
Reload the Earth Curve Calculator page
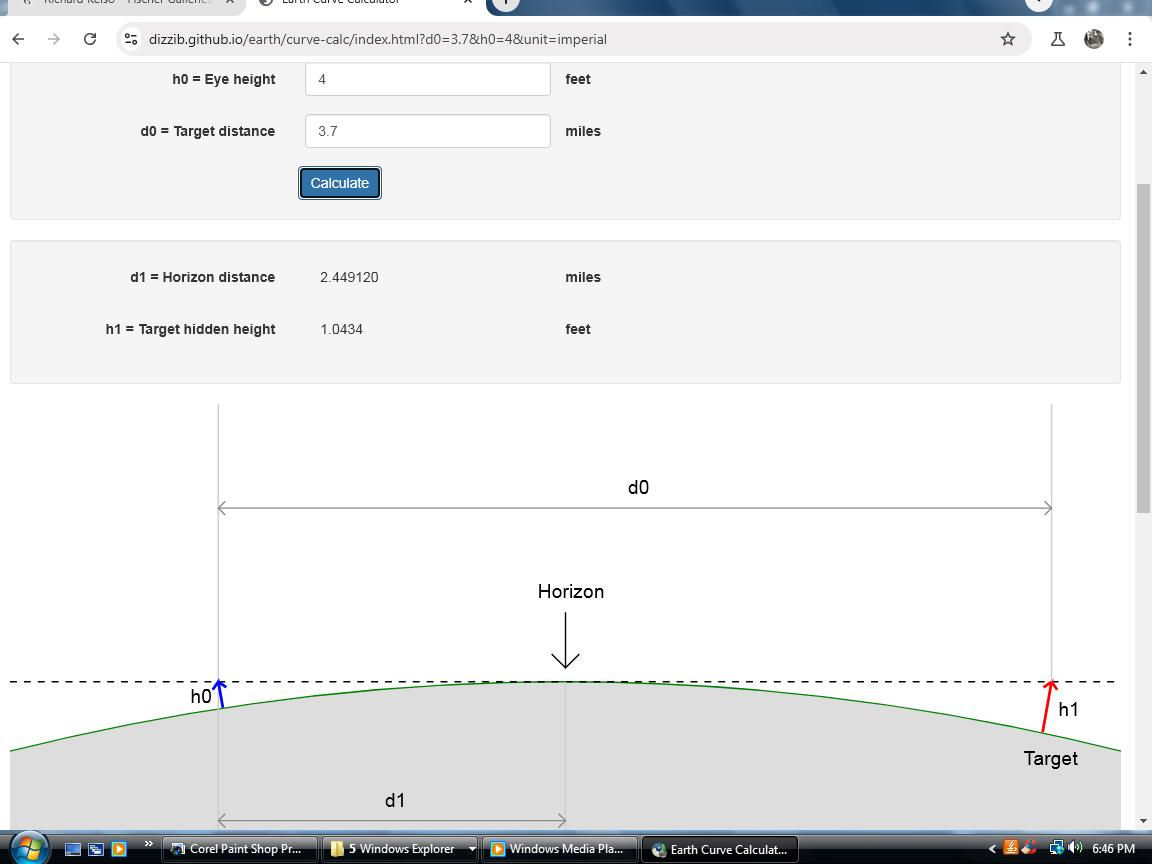pos(90,39)
